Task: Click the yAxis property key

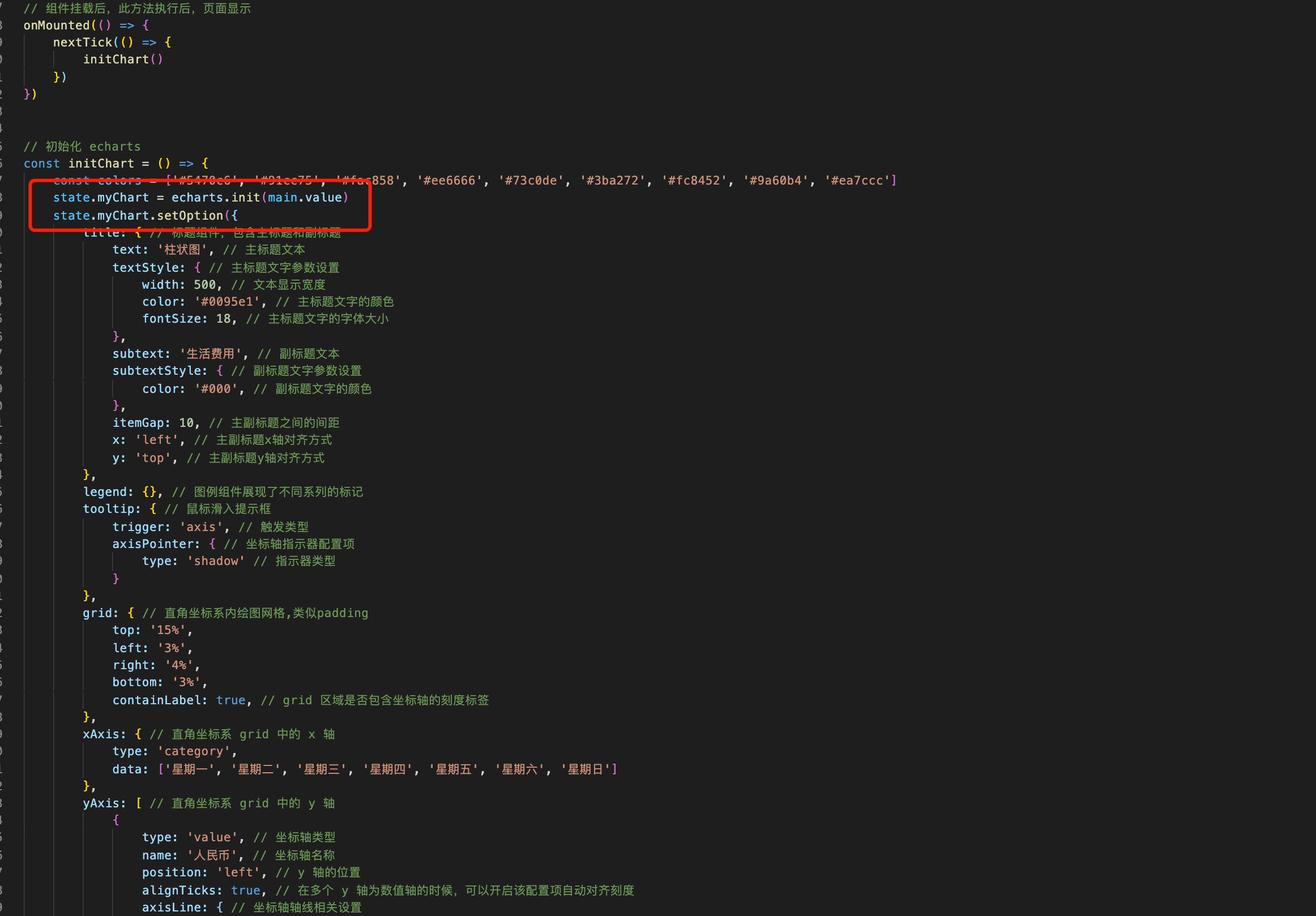Action: pos(101,804)
